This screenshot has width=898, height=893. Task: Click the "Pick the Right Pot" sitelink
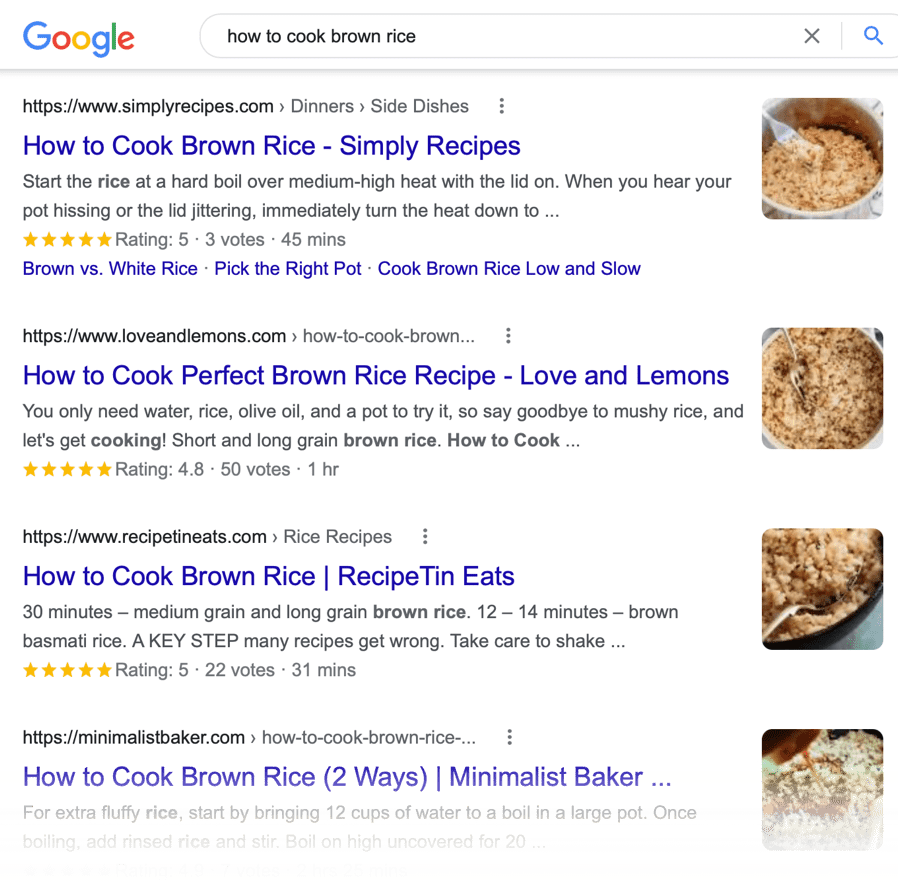pyautogui.click(x=287, y=268)
